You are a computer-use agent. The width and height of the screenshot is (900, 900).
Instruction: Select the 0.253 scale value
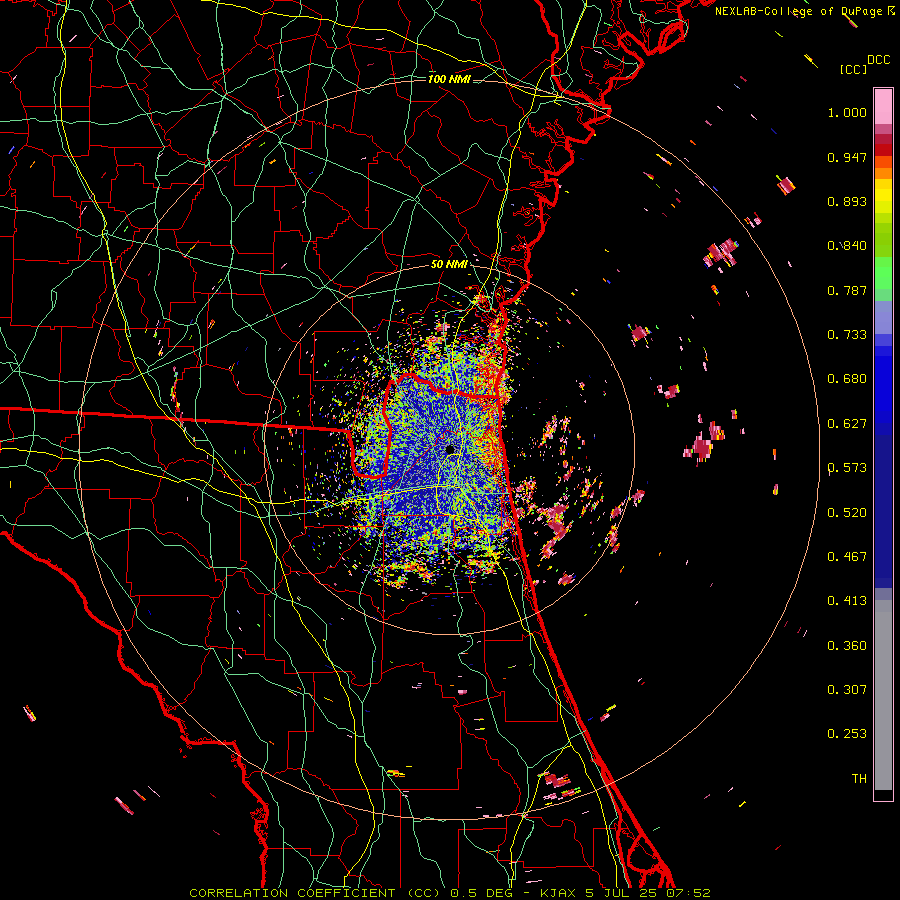847,734
